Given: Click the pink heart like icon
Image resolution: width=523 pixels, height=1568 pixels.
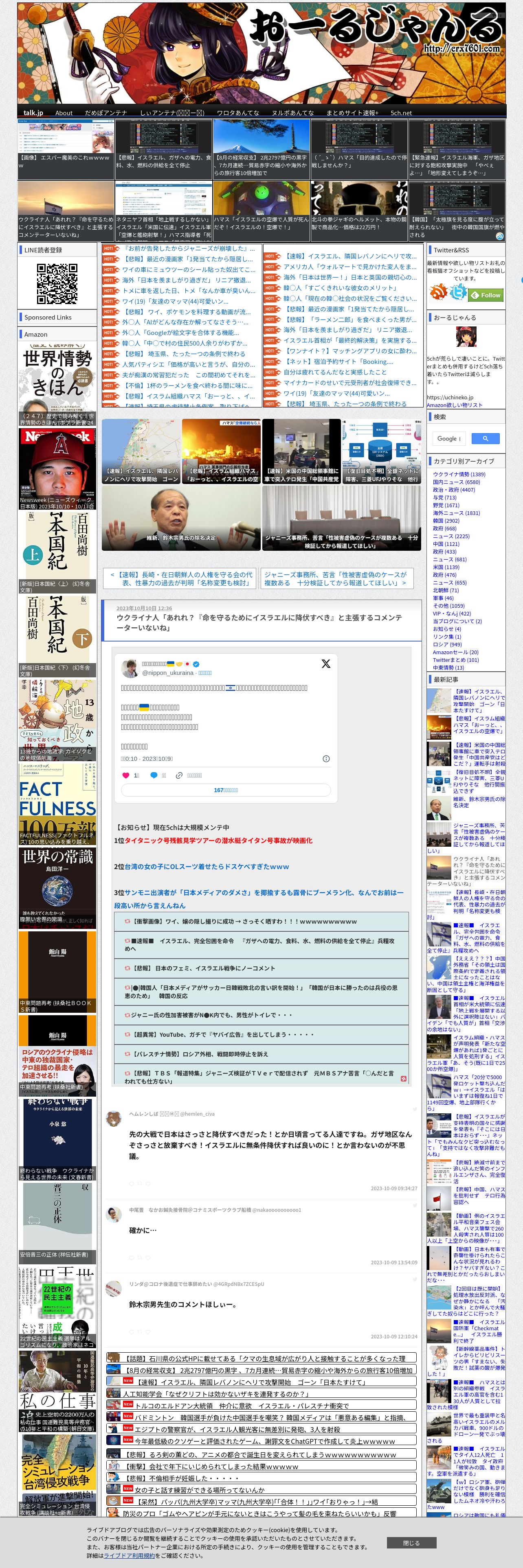Looking at the screenshot, I should (126, 775).
